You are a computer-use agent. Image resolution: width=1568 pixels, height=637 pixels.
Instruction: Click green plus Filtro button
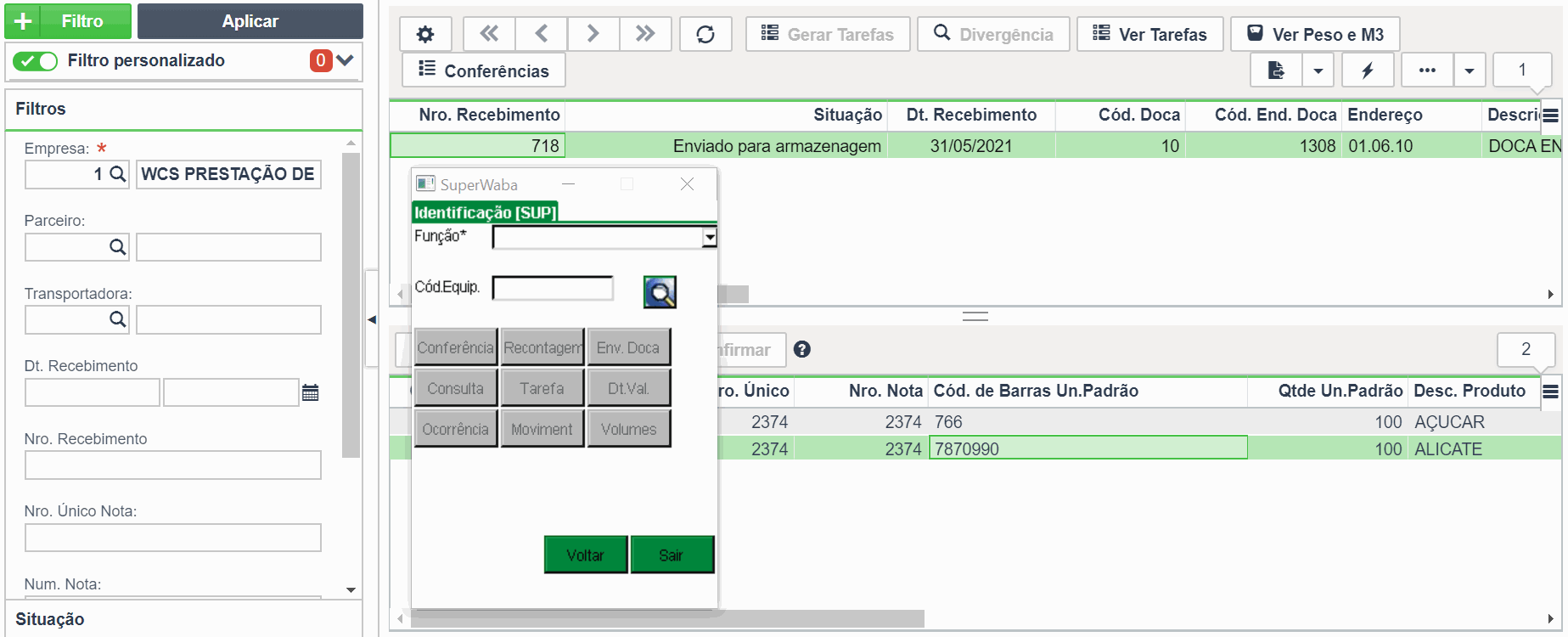(x=68, y=21)
